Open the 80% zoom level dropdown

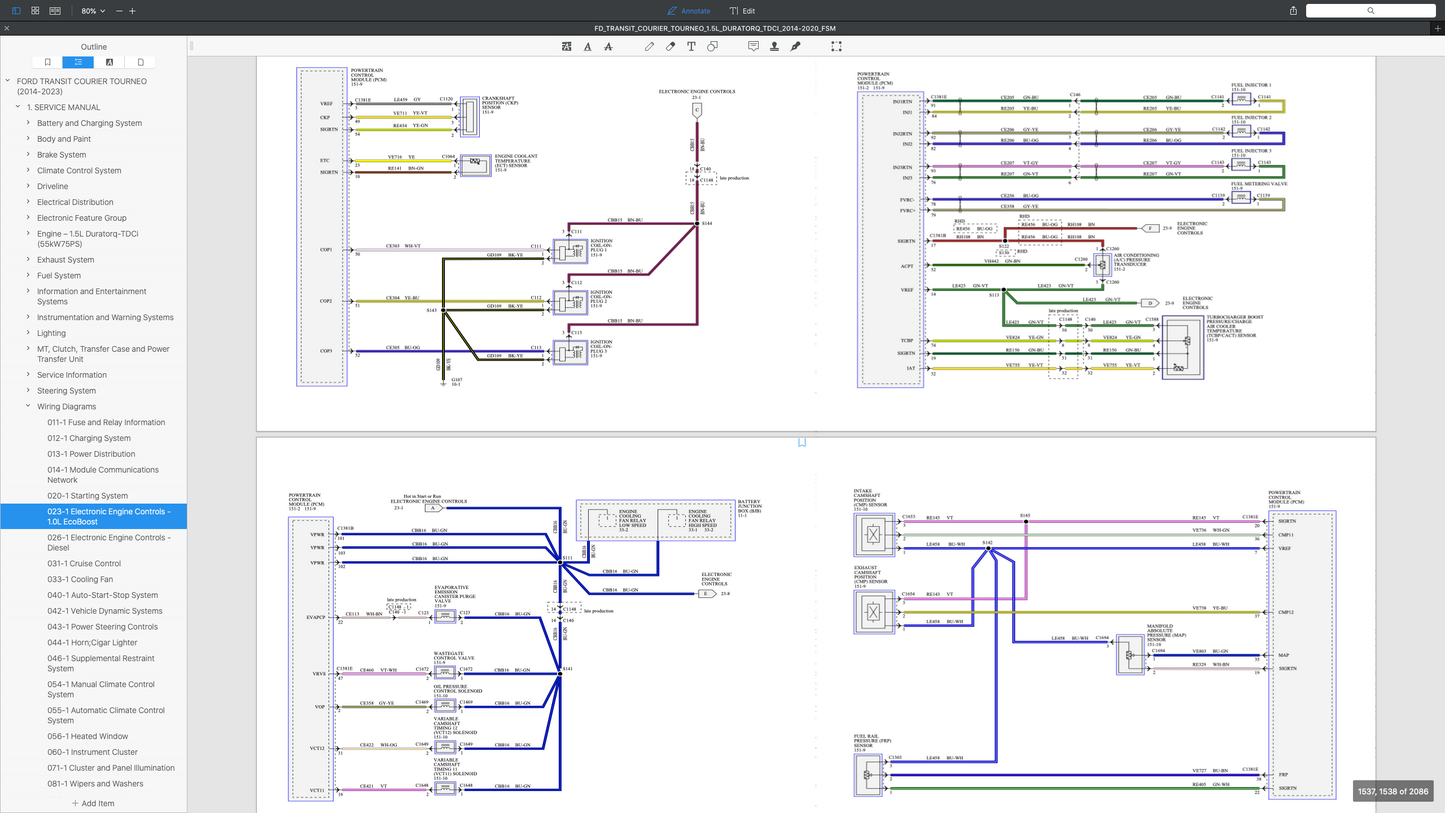(93, 11)
